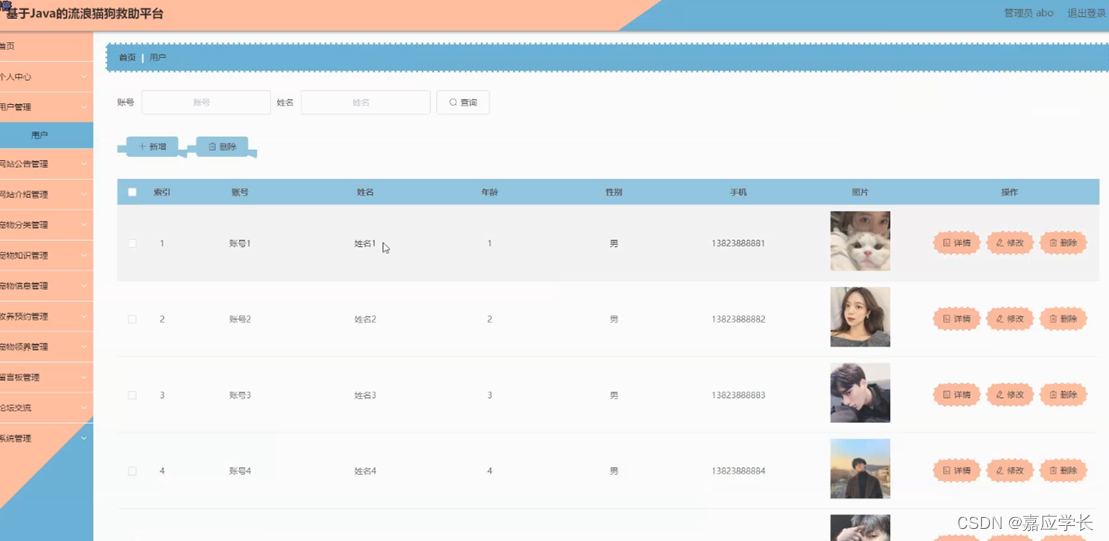
Task: Expand the 留言板管理 sidebar submenu
Action: [46, 377]
